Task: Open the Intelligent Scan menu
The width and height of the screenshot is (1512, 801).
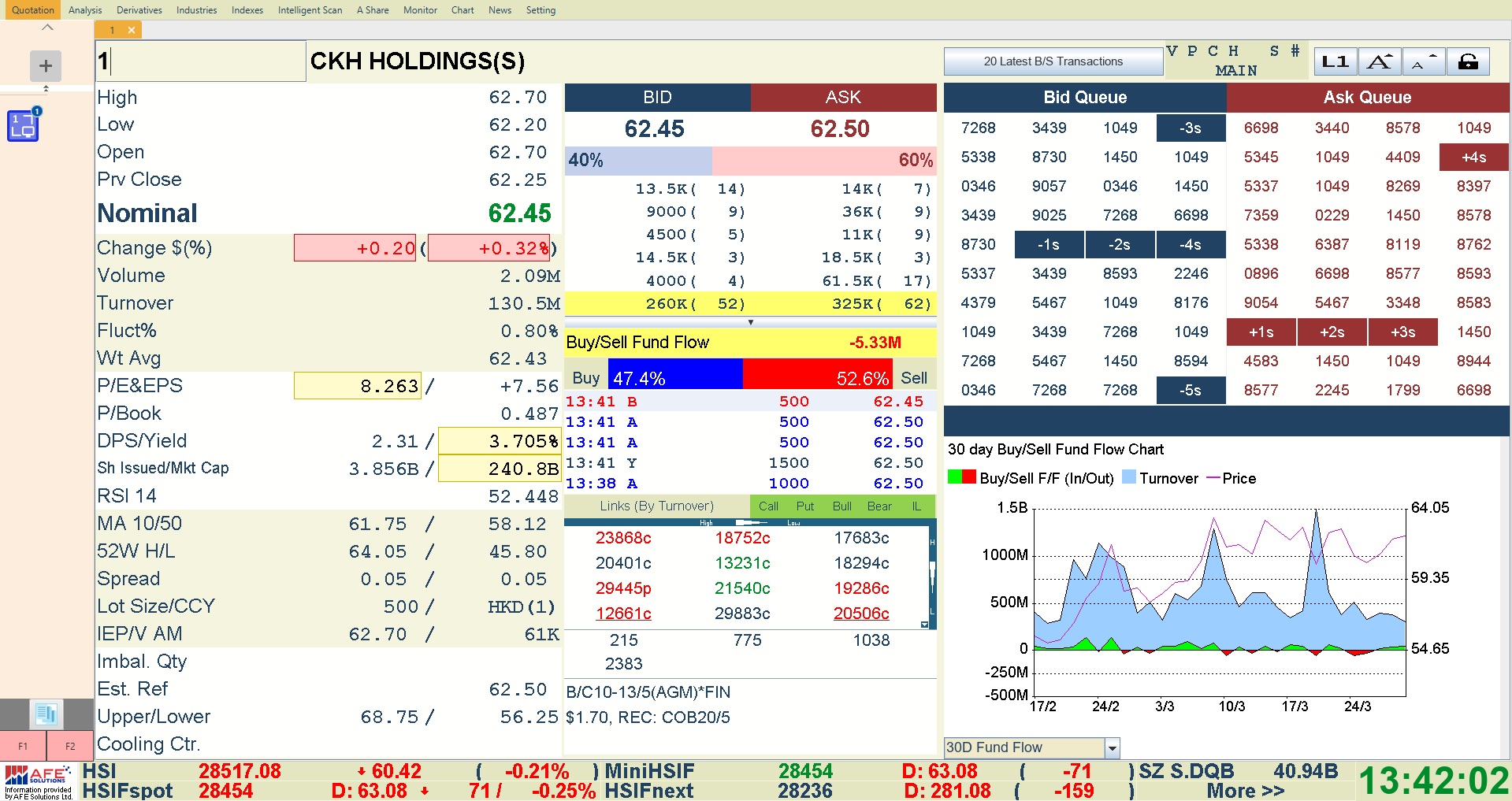Action: pyautogui.click(x=310, y=10)
